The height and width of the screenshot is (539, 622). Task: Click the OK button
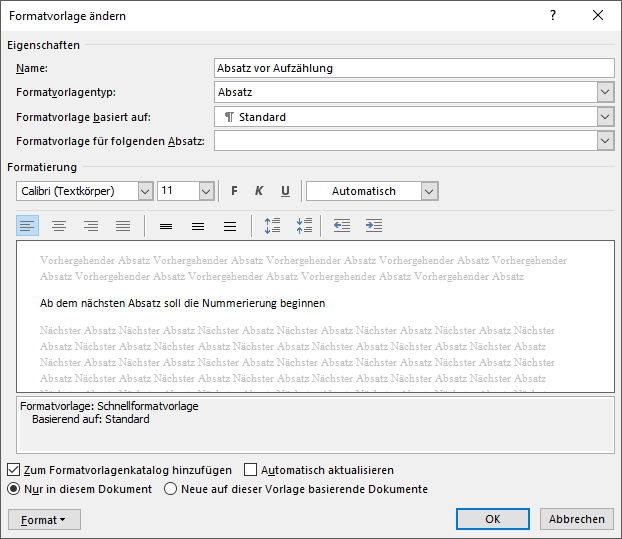click(492, 520)
